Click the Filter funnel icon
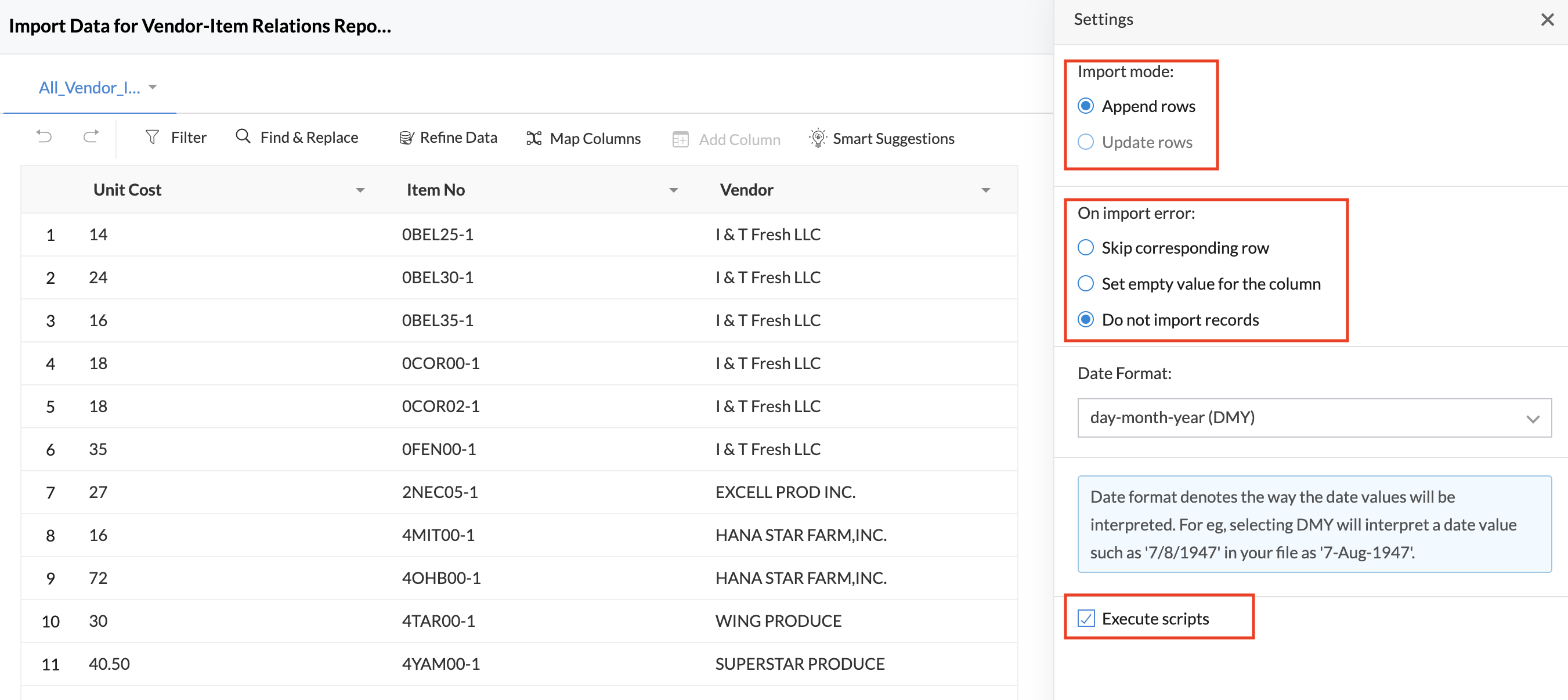The height and width of the screenshot is (700, 1568). (152, 137)
